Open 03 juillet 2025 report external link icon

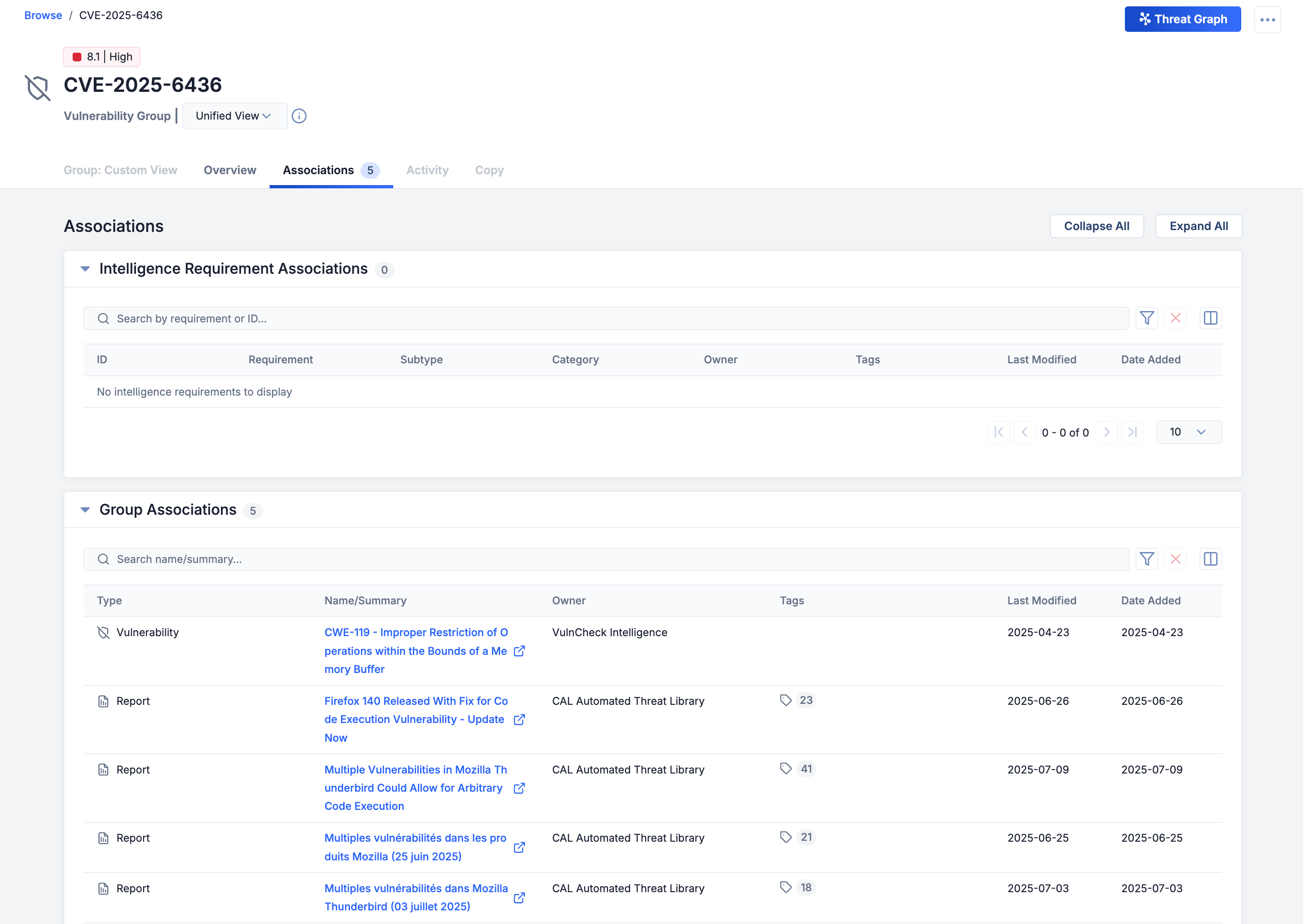point(519,898)
